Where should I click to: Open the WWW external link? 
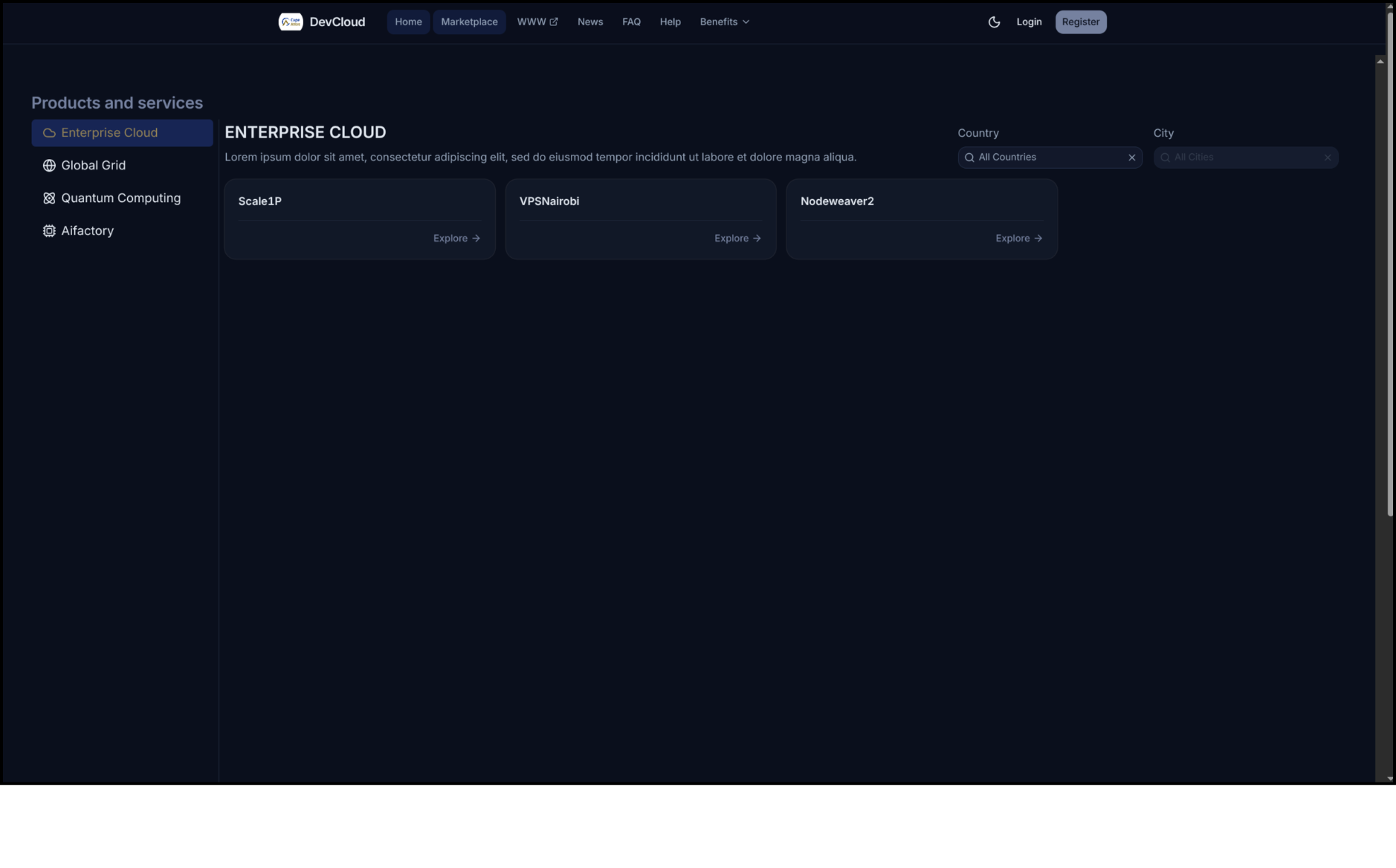point(537,22)
